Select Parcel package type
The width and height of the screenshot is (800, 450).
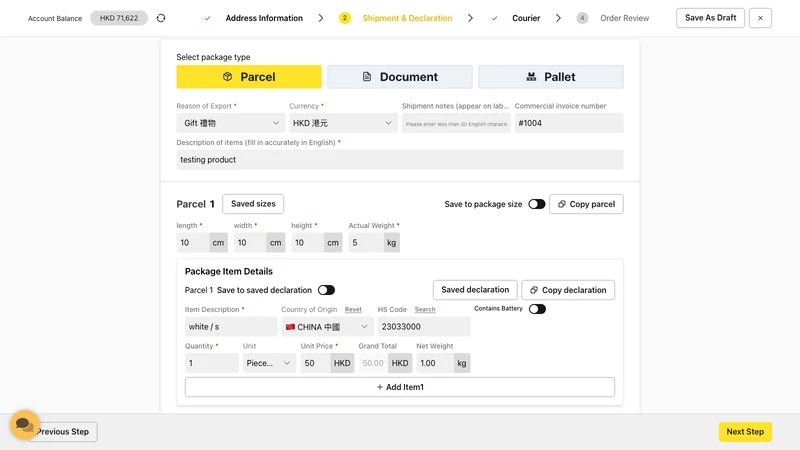(x=249, y=77)
